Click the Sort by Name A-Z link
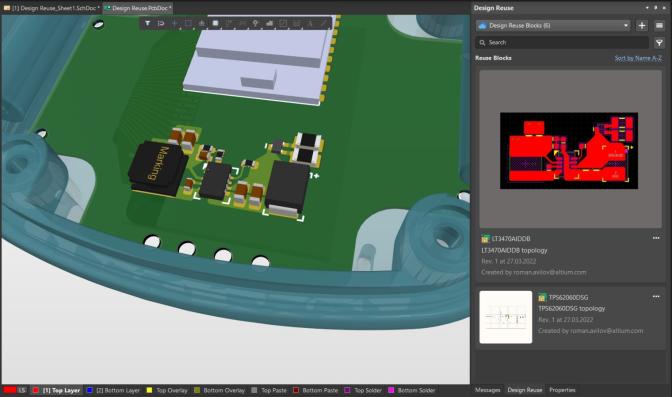The width and height of the screenshot is (672, 397). coord(638,58)
